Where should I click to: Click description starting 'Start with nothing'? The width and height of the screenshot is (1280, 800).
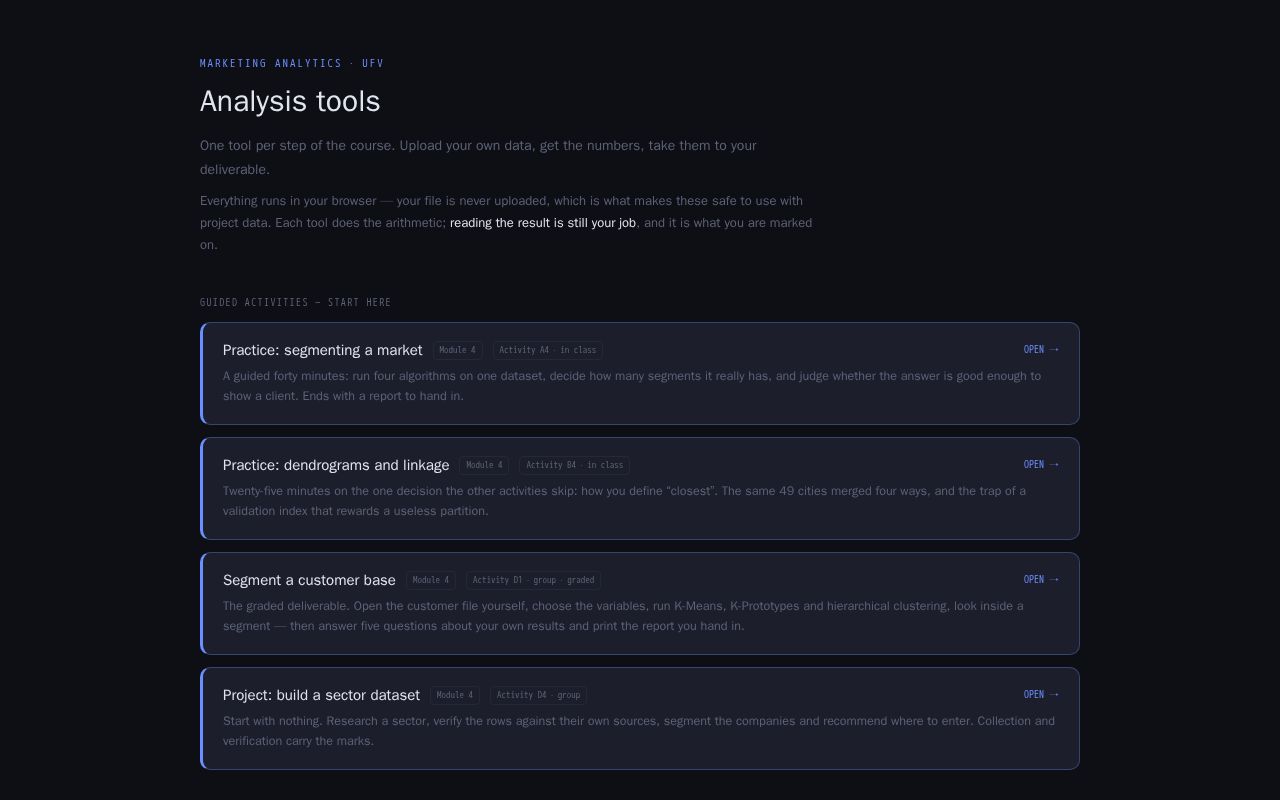click(x=639, y=731)
